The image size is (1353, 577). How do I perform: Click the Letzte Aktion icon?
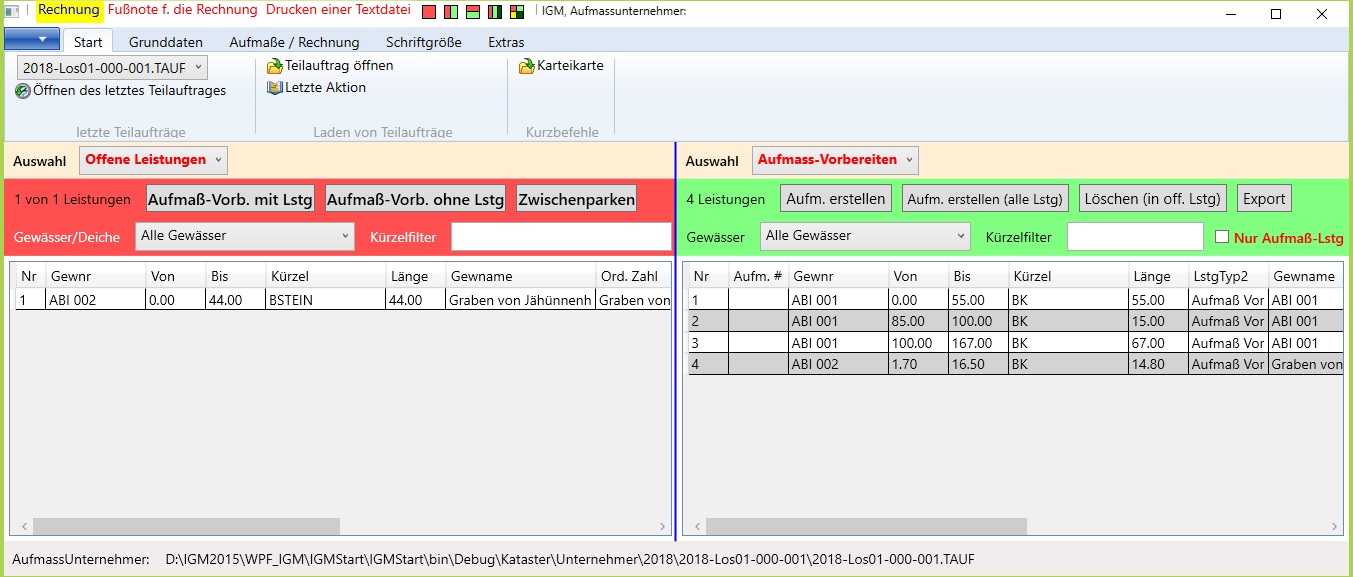(x=275, y=88)
